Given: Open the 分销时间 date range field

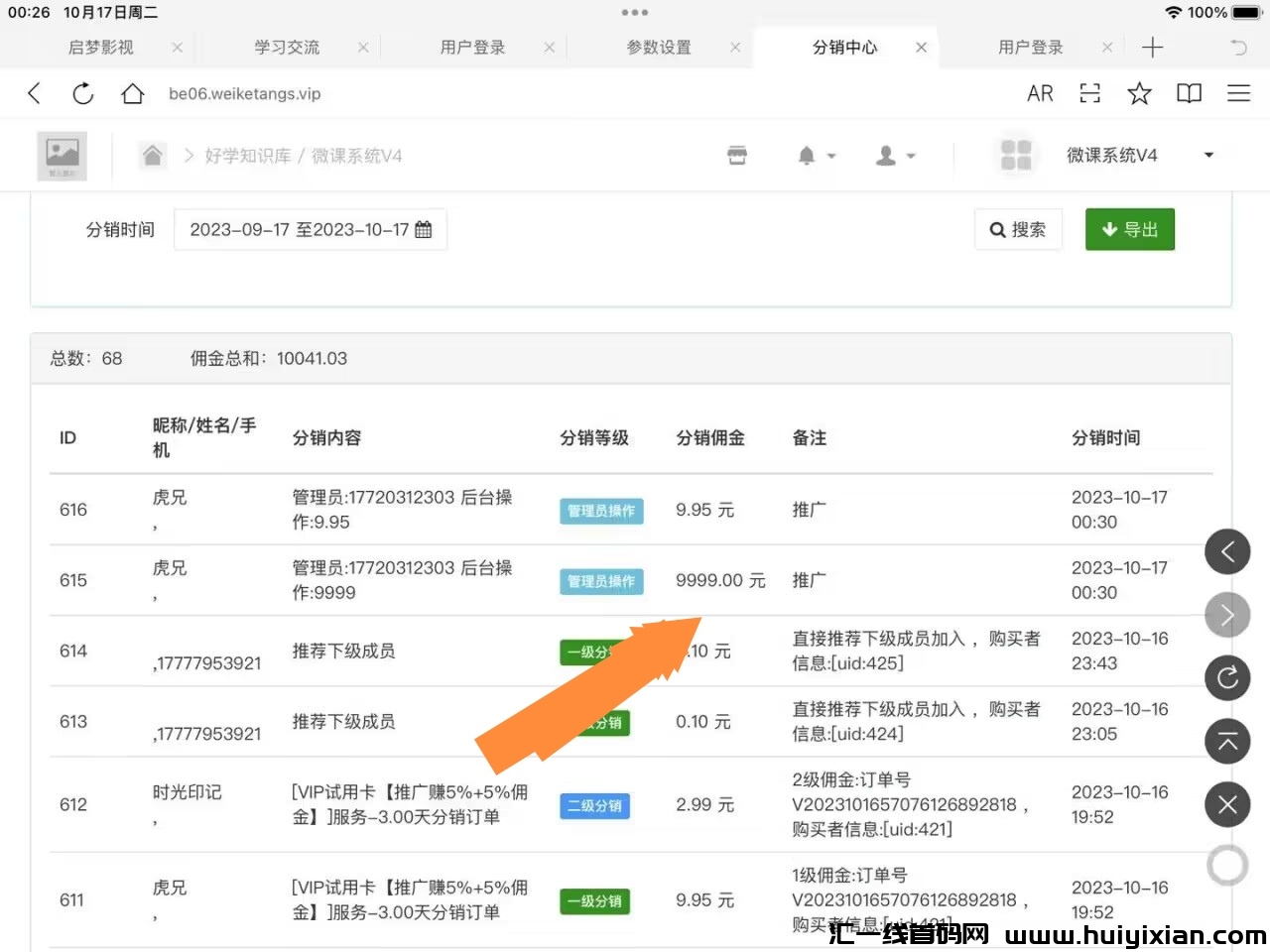Looking at the screenshot, I should pyautogui.click(x=310, y=230).
